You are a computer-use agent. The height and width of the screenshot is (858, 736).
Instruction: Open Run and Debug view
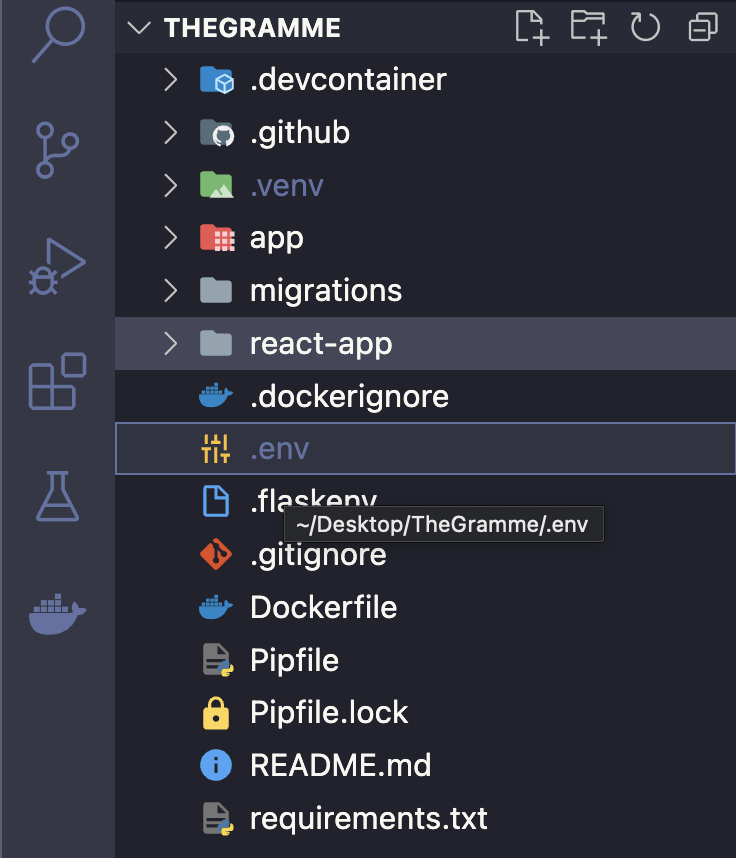pyautogui.click(x=57, y=266)
